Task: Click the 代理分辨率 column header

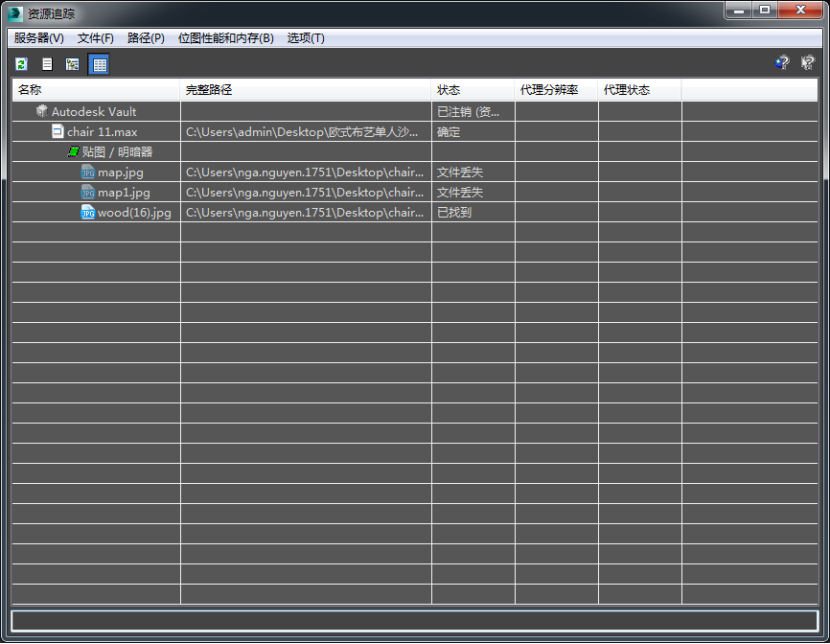Action: [x=556, y=90]
